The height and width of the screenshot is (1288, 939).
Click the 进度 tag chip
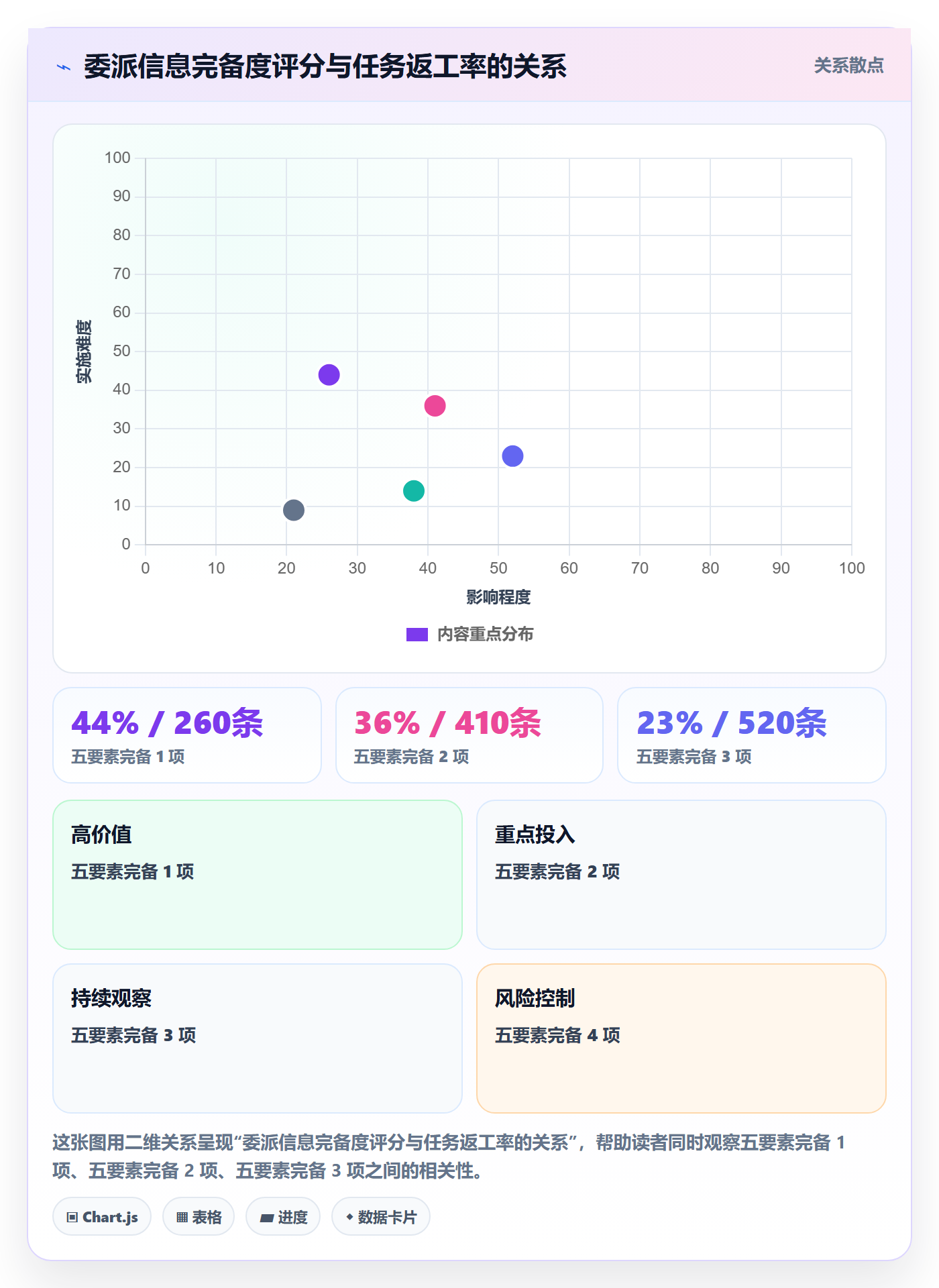click(x=283, y=1217)
